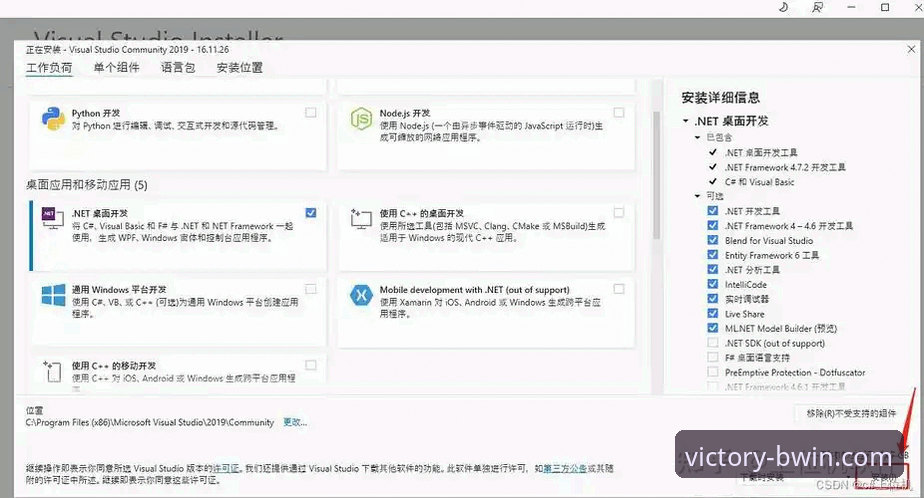Uncheck 实时调试器 optional component
The image size is (924, 498).
point(712,299)
